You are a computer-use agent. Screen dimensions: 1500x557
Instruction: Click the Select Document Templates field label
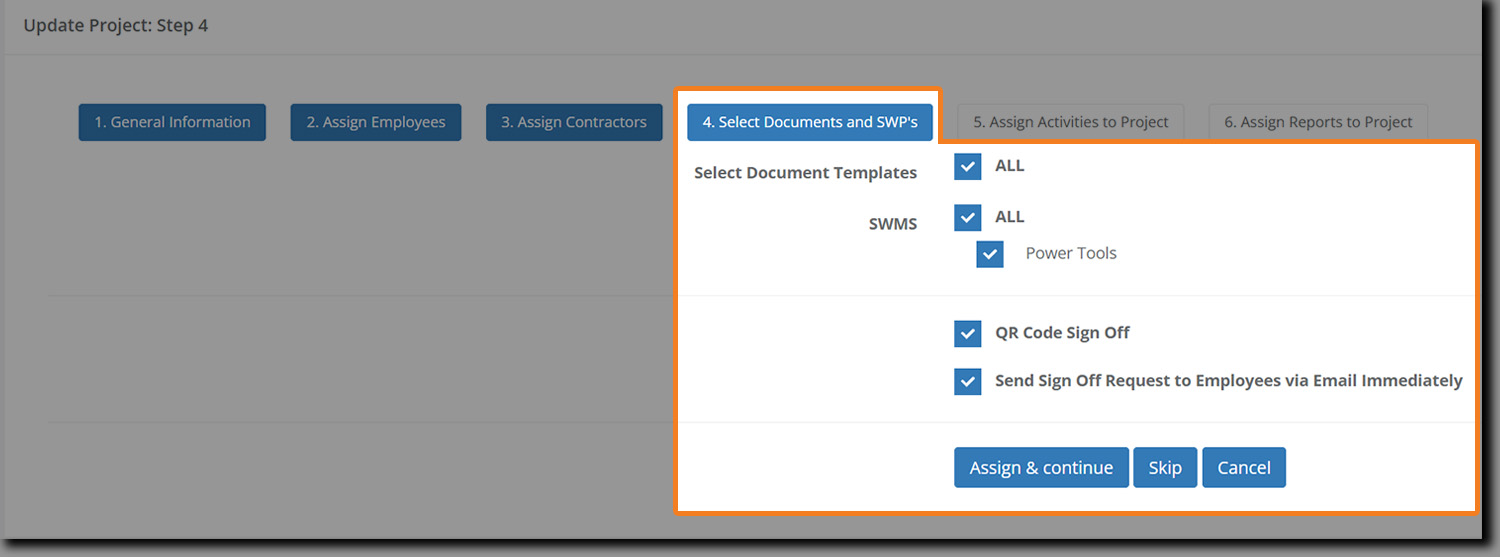tap(805, 173)
